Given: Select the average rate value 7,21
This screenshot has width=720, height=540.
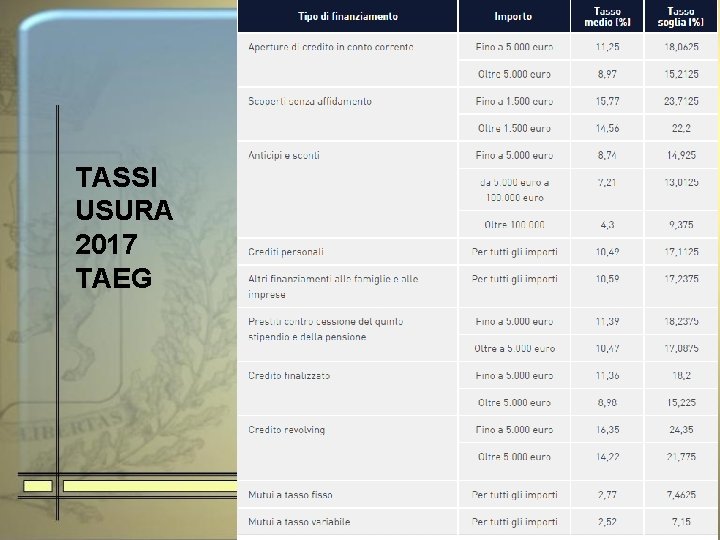Looking at the screenshot, I should click(607, 182).
